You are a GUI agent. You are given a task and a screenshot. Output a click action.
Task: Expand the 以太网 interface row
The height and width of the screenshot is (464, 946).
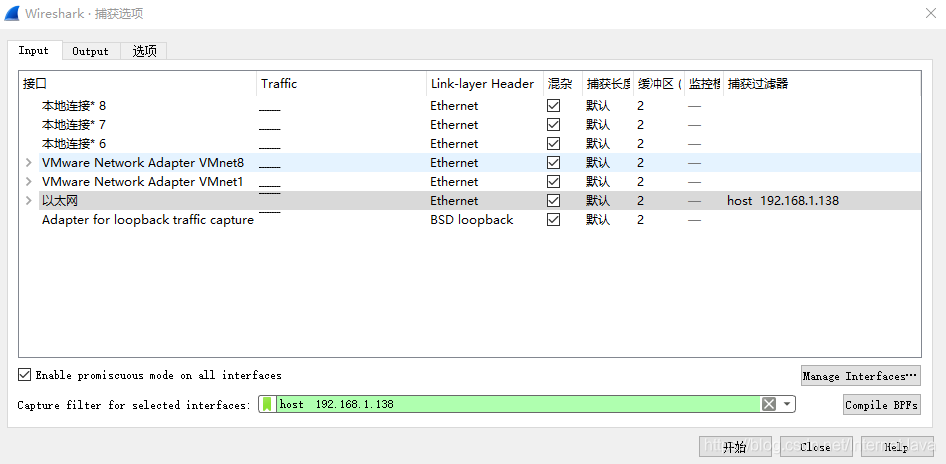pyautogui.click(x=28, y=200)
